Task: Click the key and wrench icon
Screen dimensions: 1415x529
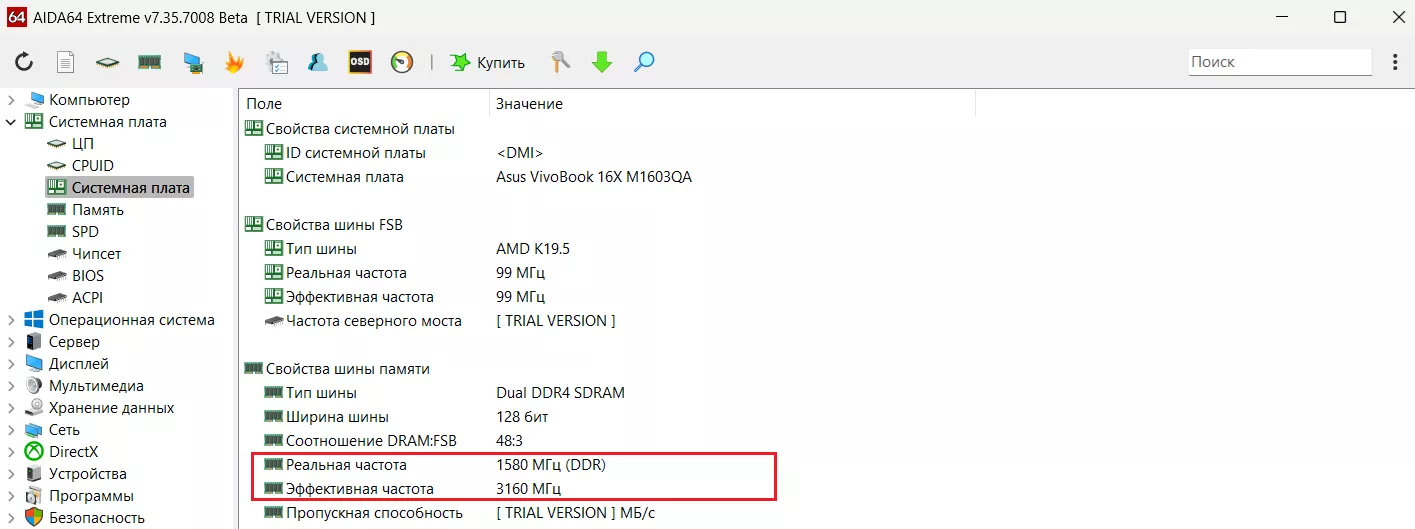Action: pyautogui.click(x=560, y=62)
